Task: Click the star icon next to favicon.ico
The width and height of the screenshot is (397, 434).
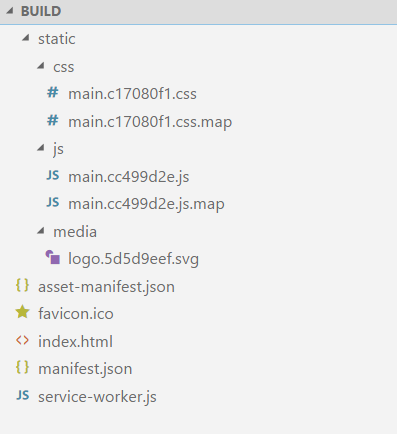Action: click(x=22, y=313)
